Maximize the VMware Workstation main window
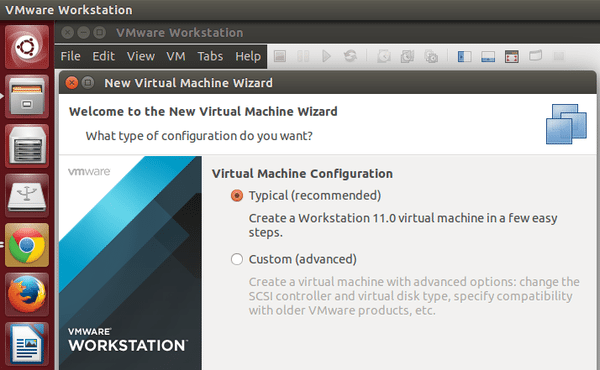Viewport: 600px width, 370px height. click(x=99, y=33)
